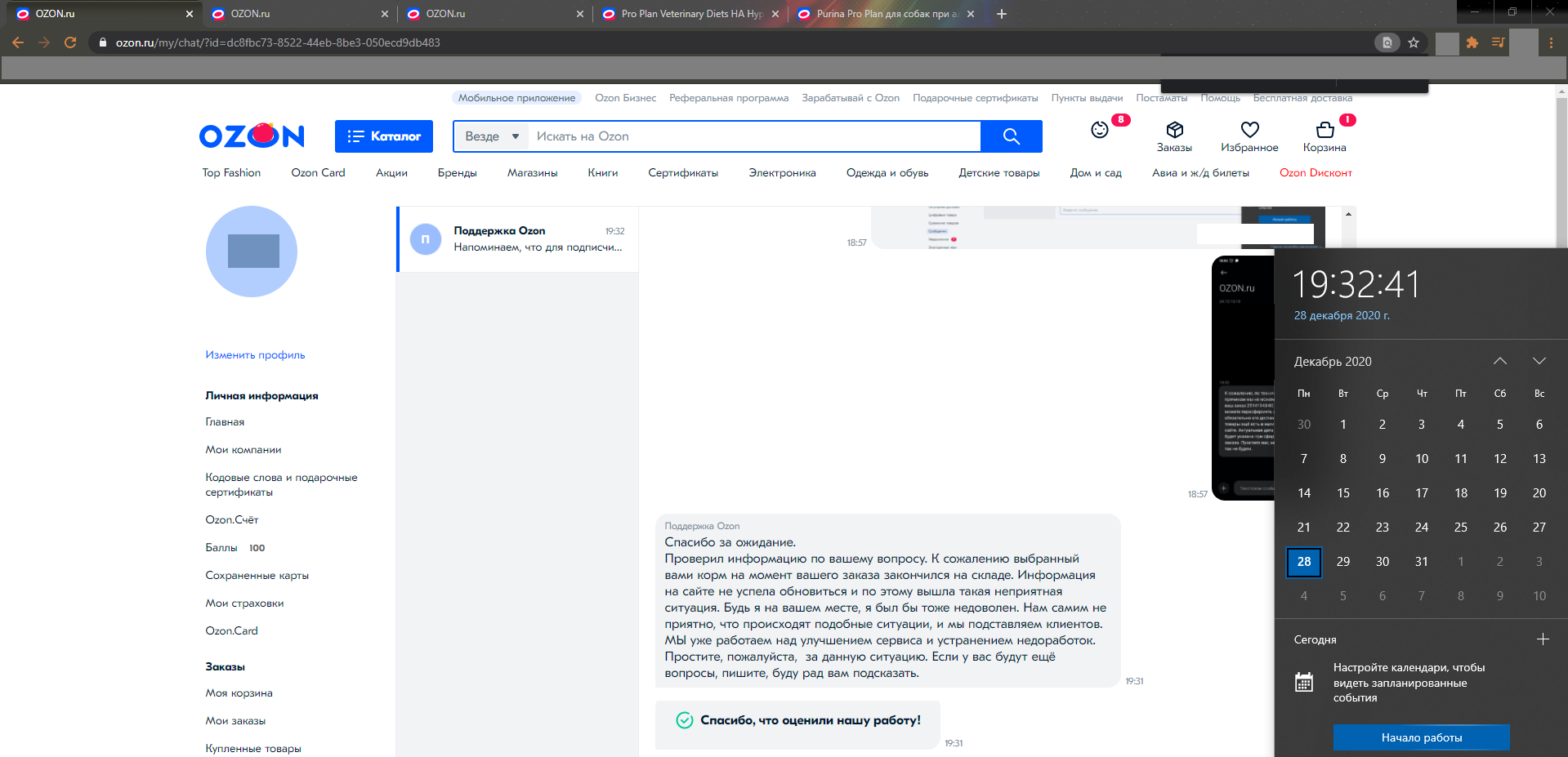Select Авиа и ж/д билеты category
1568x757 pixels.
tap(1200, 172)
